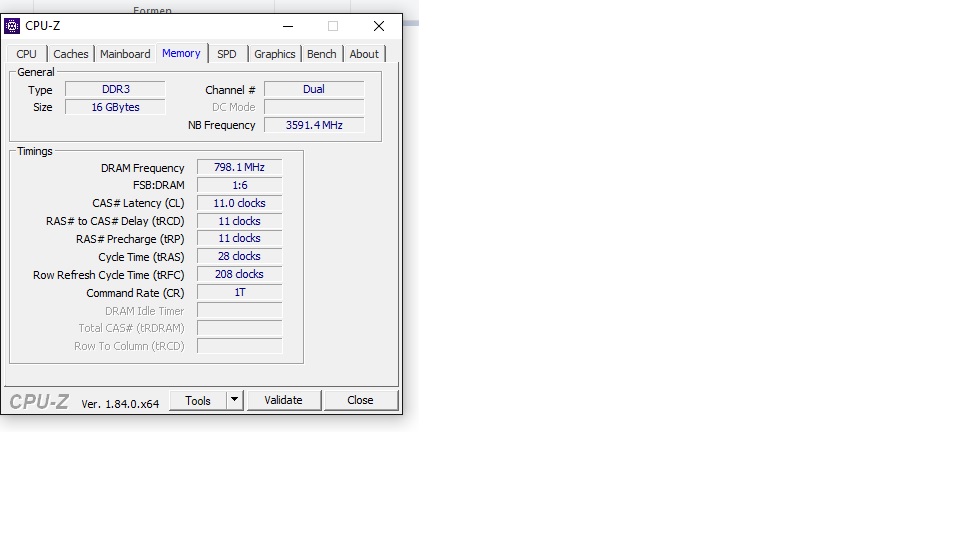This screenshot has height=540, width=960.
Task: Click the Dual channel value
Action: 314,89
